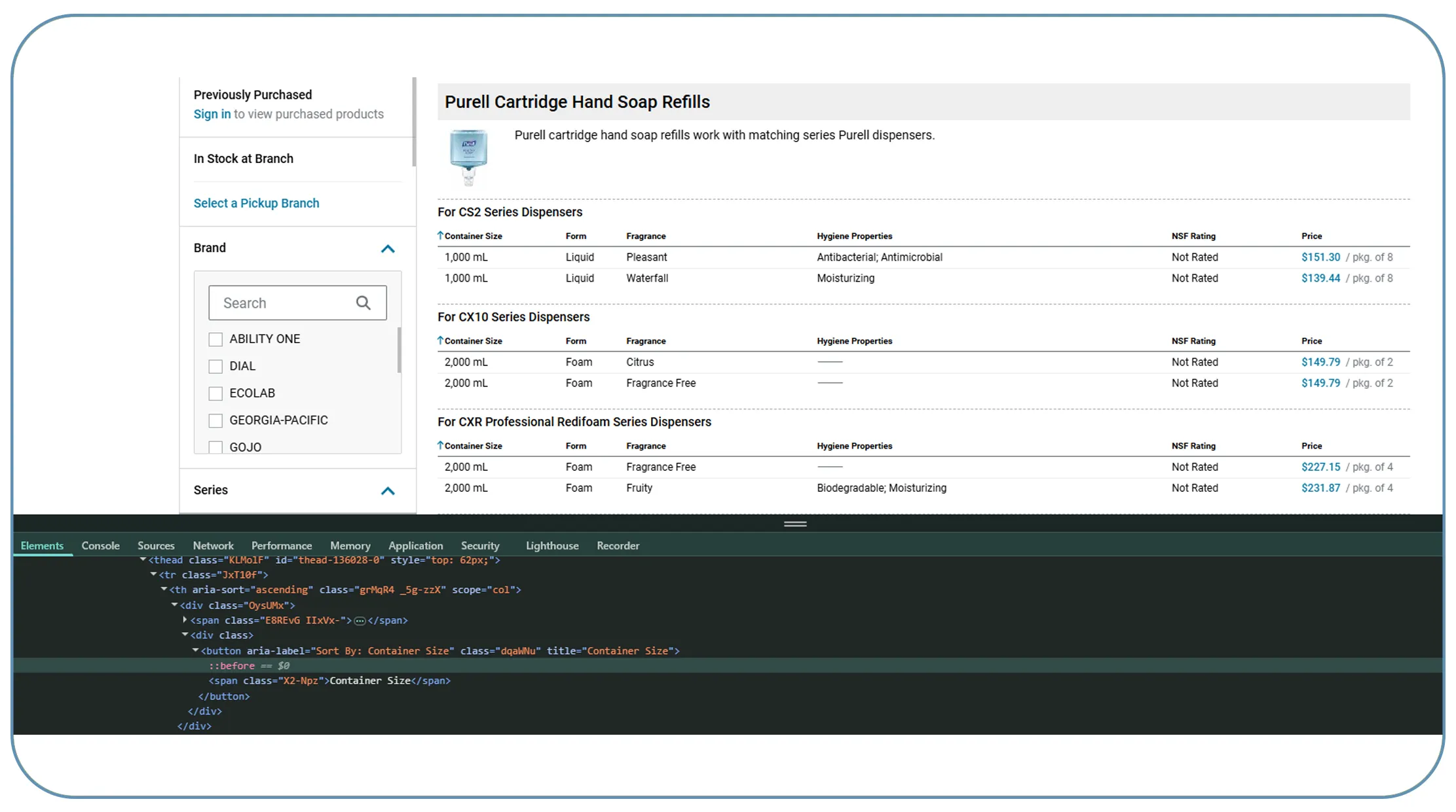Check the DIAL brand checkbox

[215, 367]
